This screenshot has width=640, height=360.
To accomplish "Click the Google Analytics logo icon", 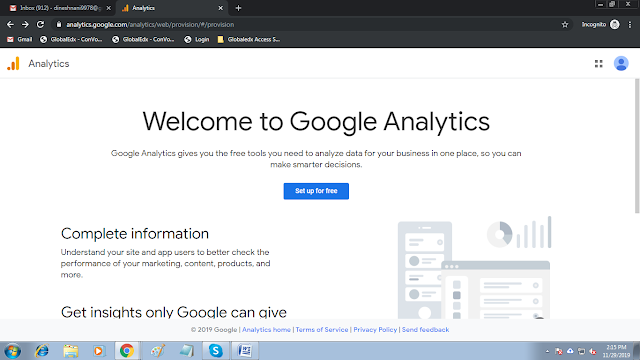I will pyautogui.click(x=13, y=64).
